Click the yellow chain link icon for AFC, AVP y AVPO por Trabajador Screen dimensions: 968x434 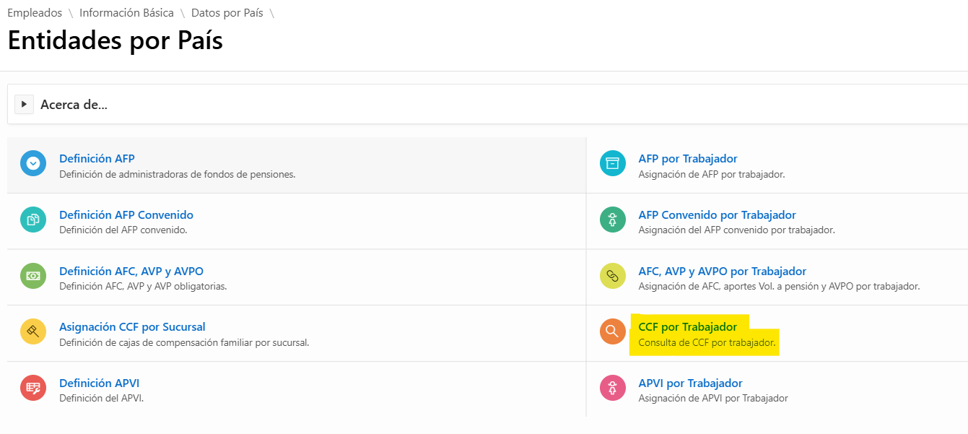[612, 275]
